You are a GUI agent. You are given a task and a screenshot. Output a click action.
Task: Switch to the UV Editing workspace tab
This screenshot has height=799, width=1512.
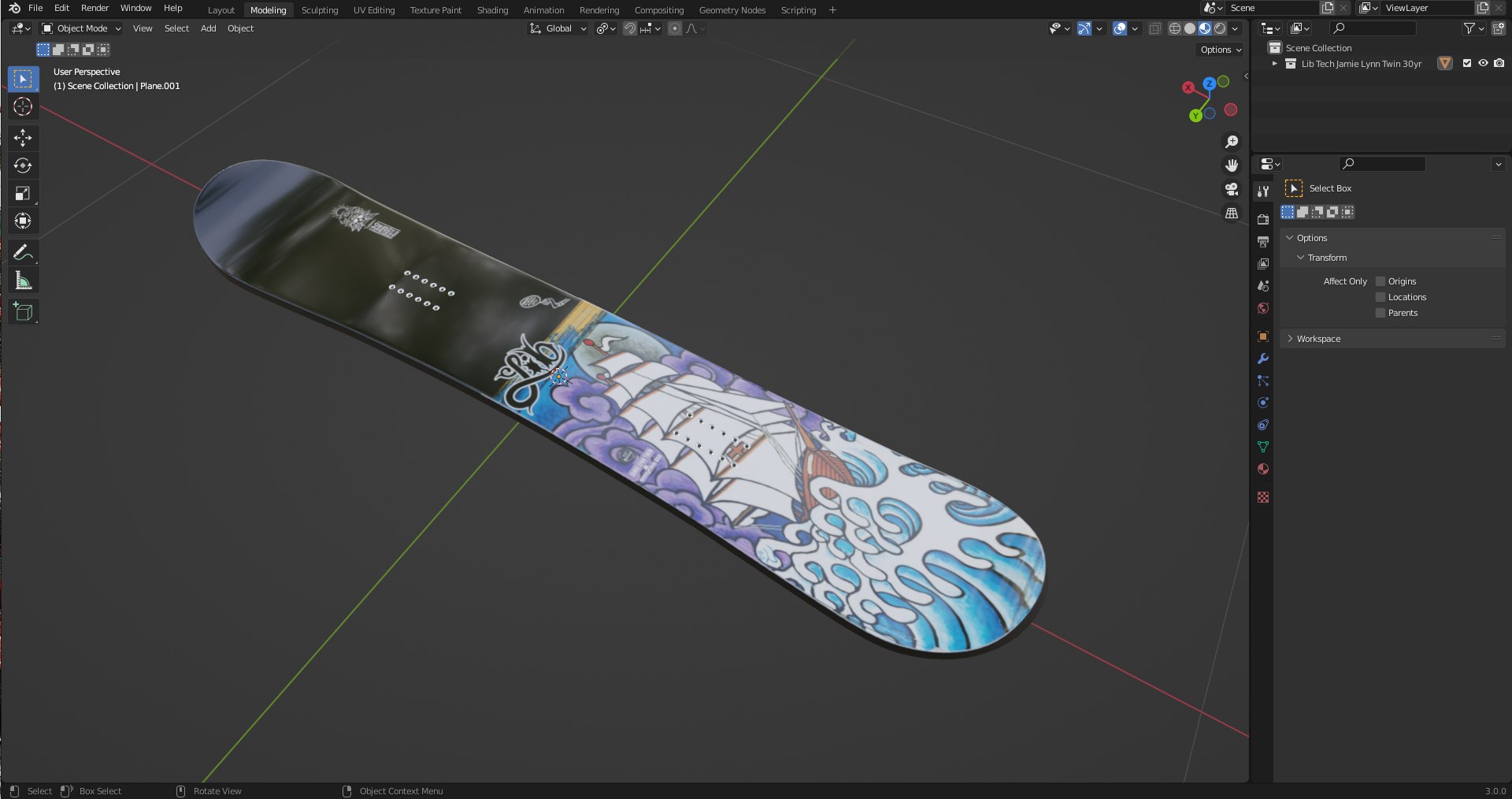pyautogui.click(x=374, y=10)
